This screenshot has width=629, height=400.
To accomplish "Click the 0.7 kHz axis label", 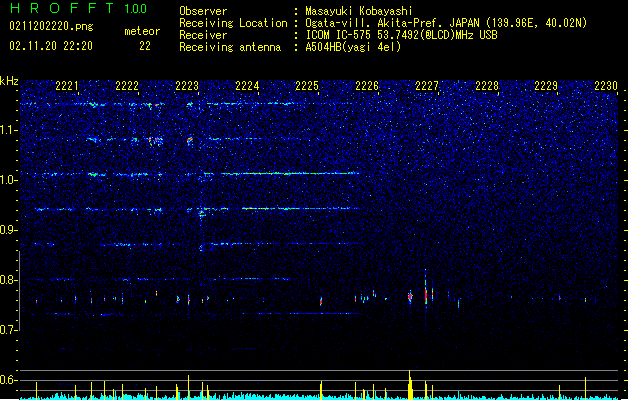I will tap(8, 330).
